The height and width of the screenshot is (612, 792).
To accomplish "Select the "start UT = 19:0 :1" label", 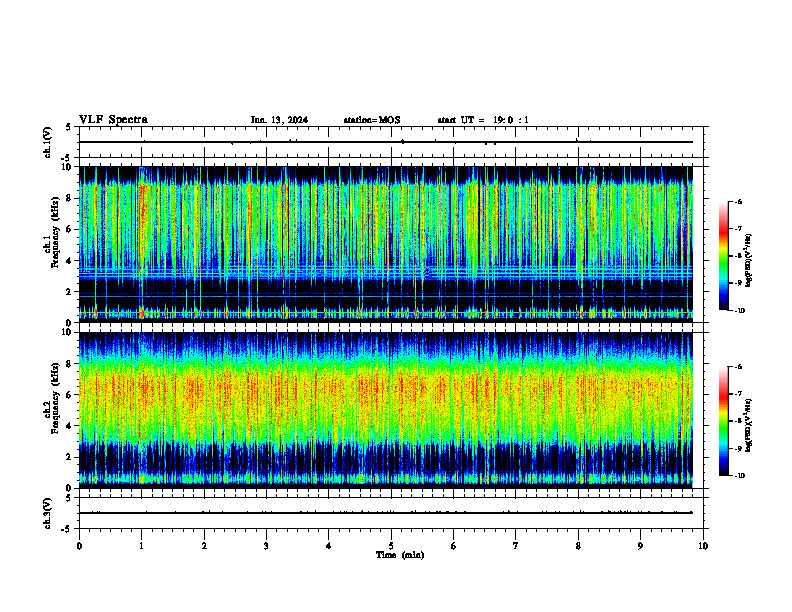I will (483, 120).
